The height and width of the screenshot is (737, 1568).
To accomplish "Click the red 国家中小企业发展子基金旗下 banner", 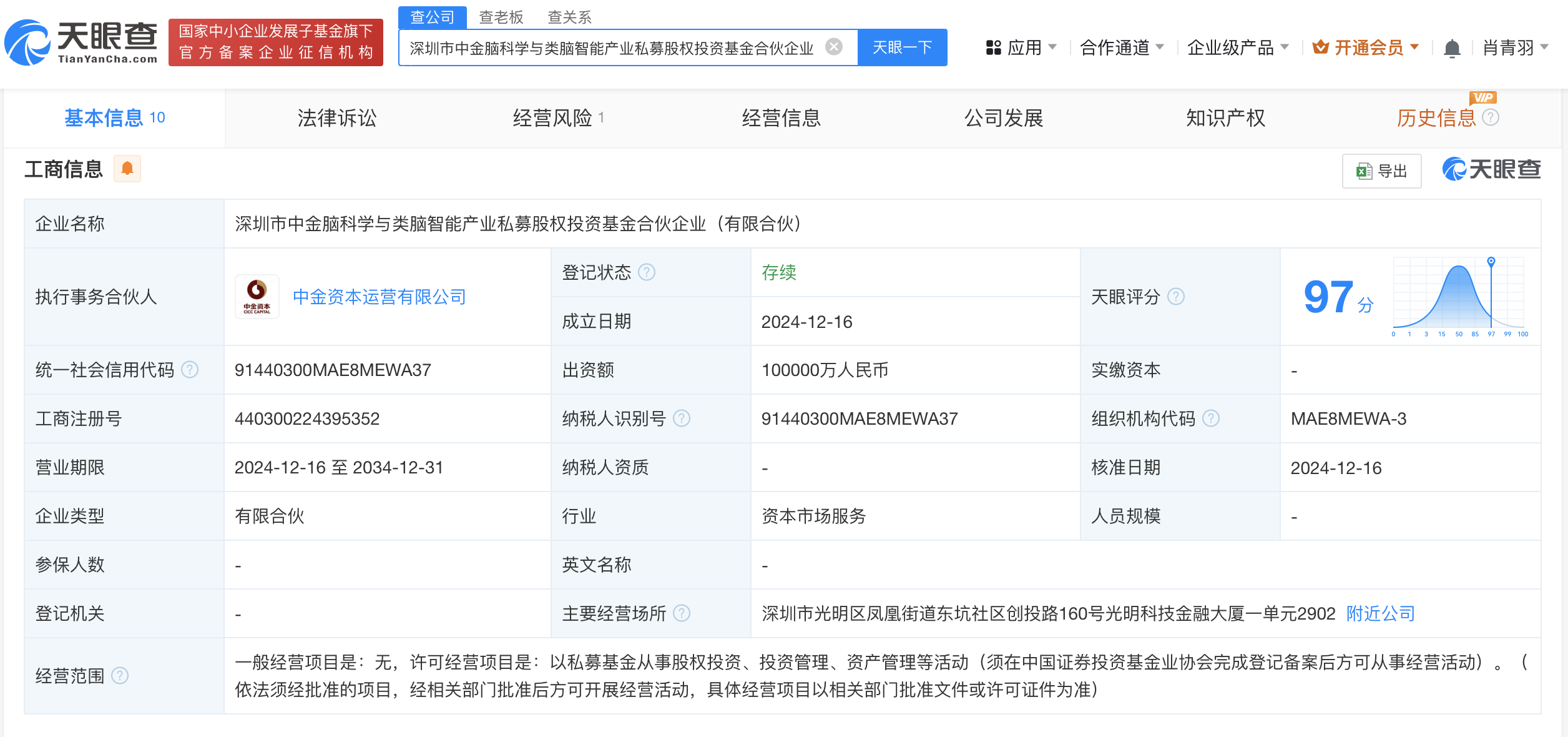I will [x=276, y=42].
